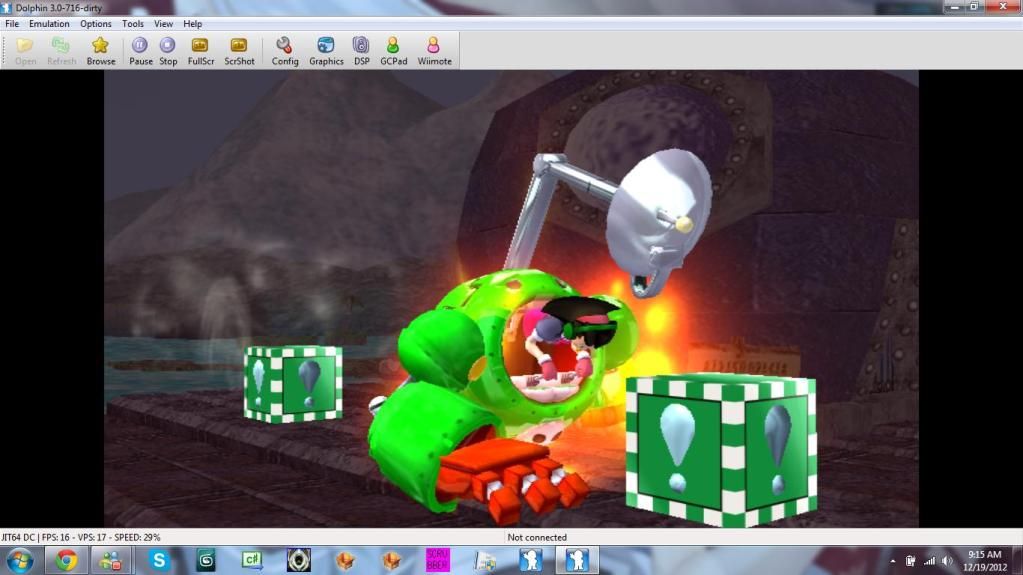Open the C# taskbar application
This screenshot has width=1023, height=575.
(x=252, y=561)
